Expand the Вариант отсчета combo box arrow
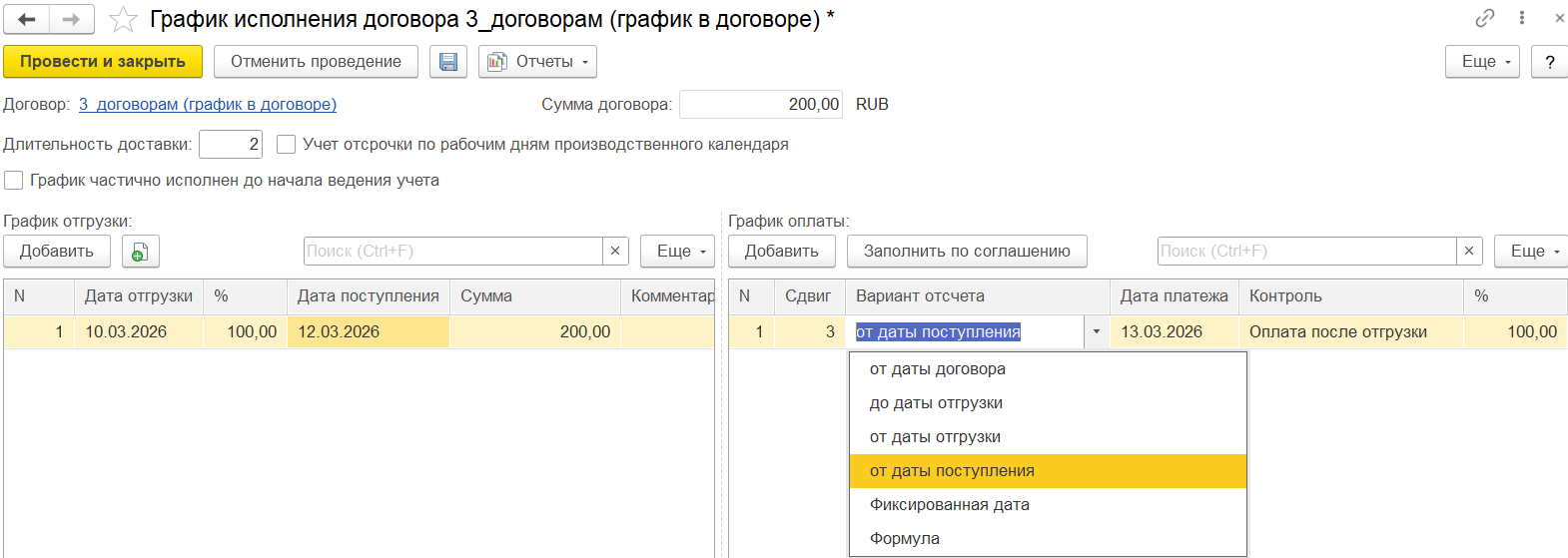The image size is (1568, 558). point(1097,332)
